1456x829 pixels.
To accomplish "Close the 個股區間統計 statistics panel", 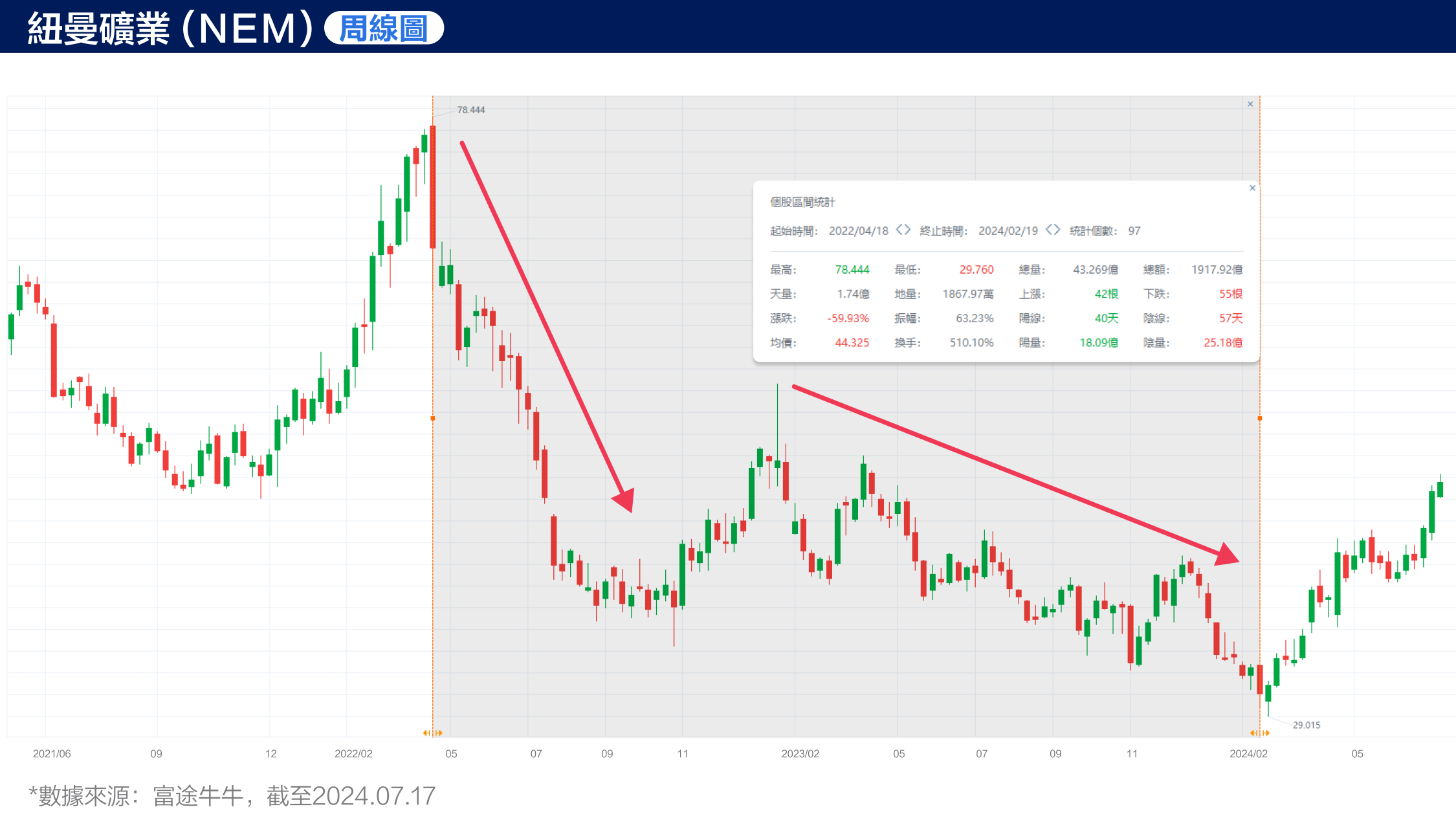I will pos(1253,188).
